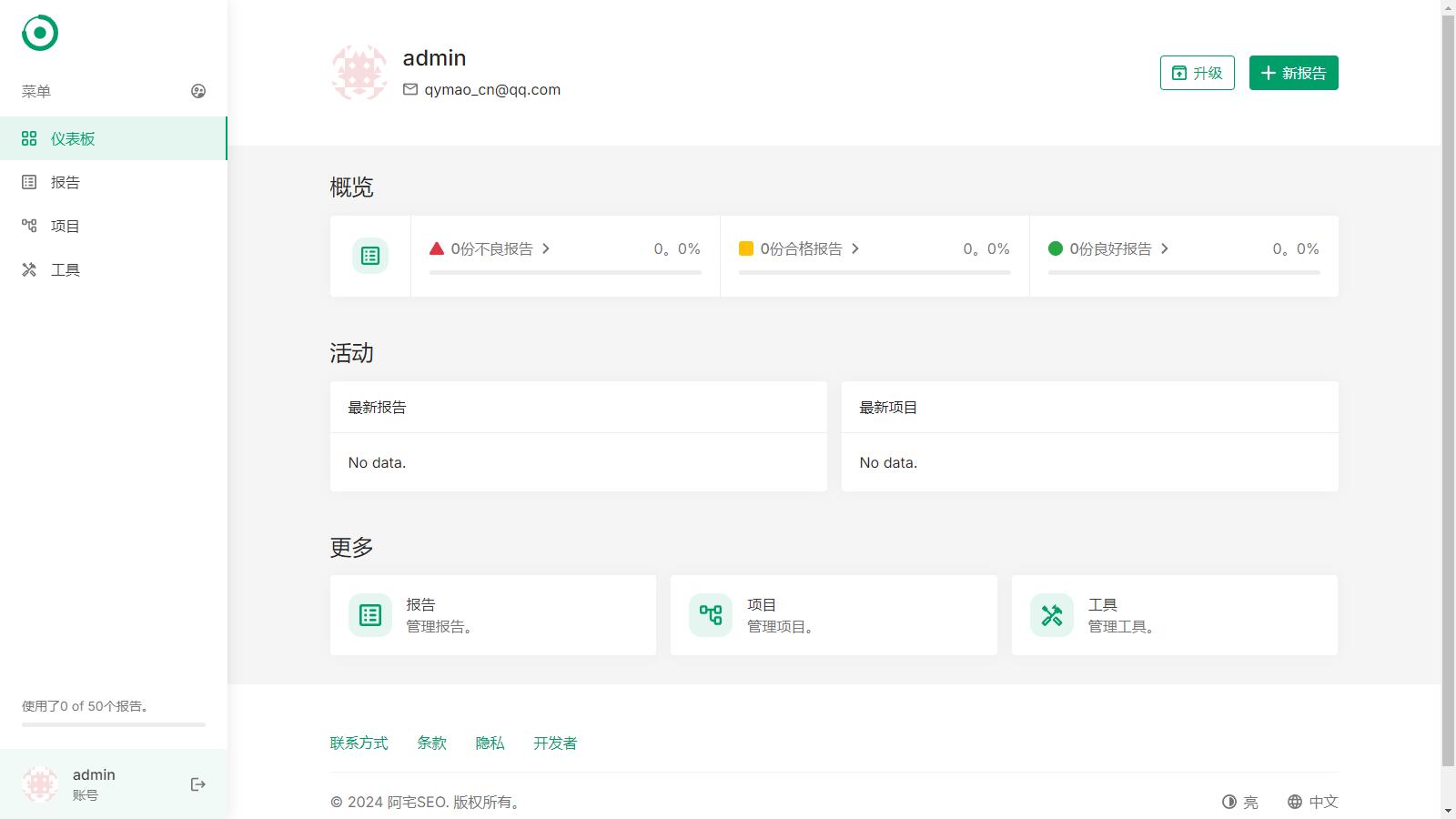
Task: Toggle the 亮 light theme switch
Action: coord(1240,802)
